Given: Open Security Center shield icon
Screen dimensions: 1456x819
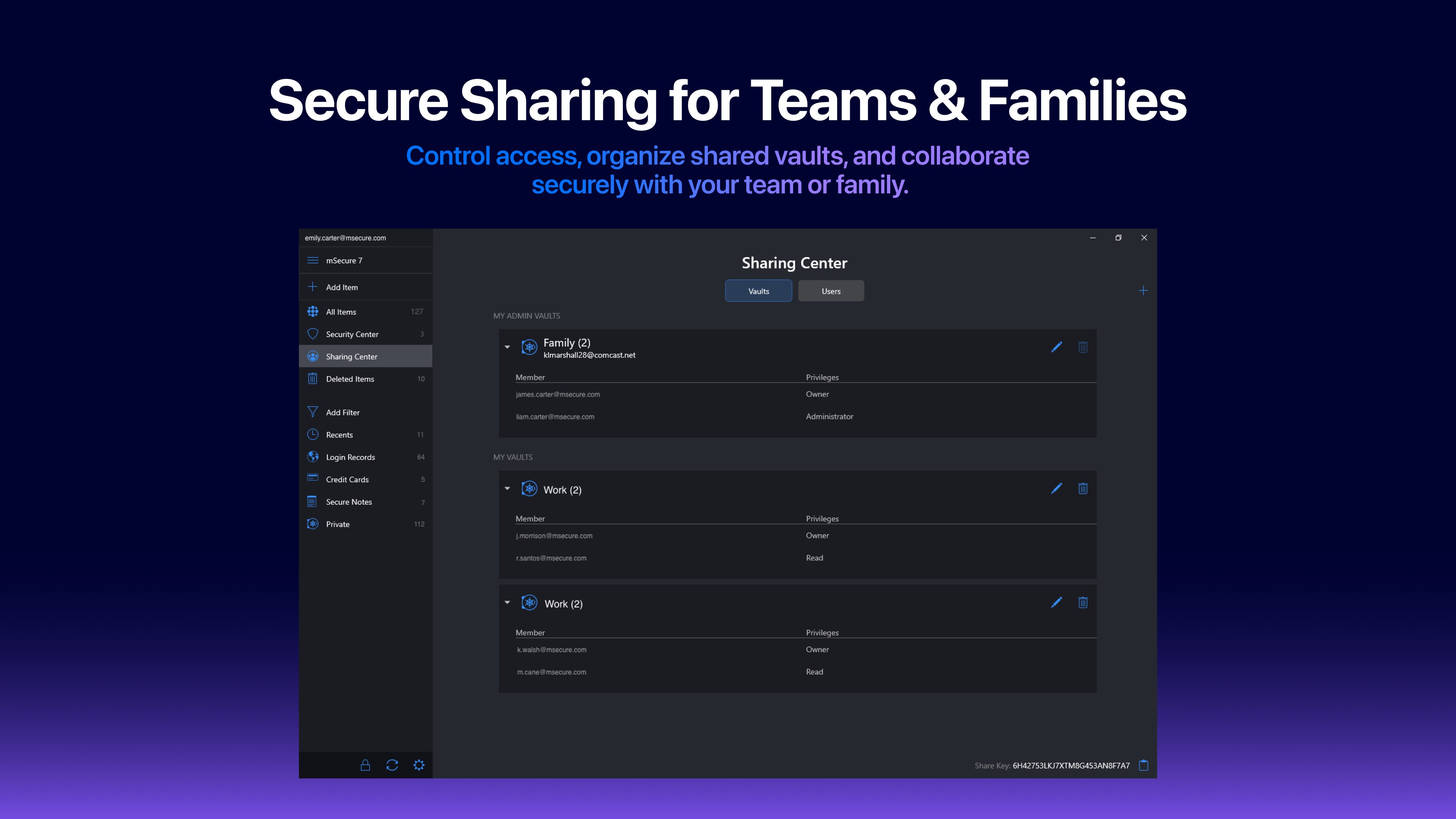Looking at the screenshot, I should [x=312, y=334].
